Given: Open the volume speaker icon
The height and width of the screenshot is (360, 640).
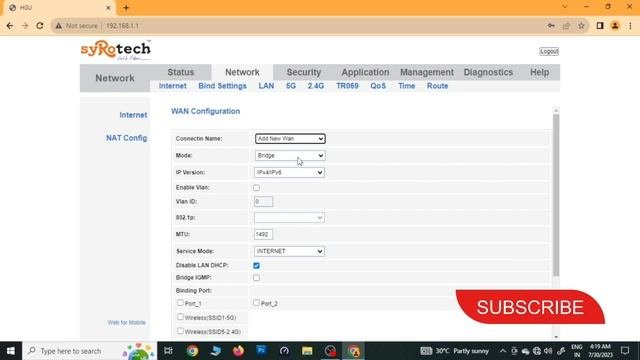Looking at the screenshot, I should (548, 351).
